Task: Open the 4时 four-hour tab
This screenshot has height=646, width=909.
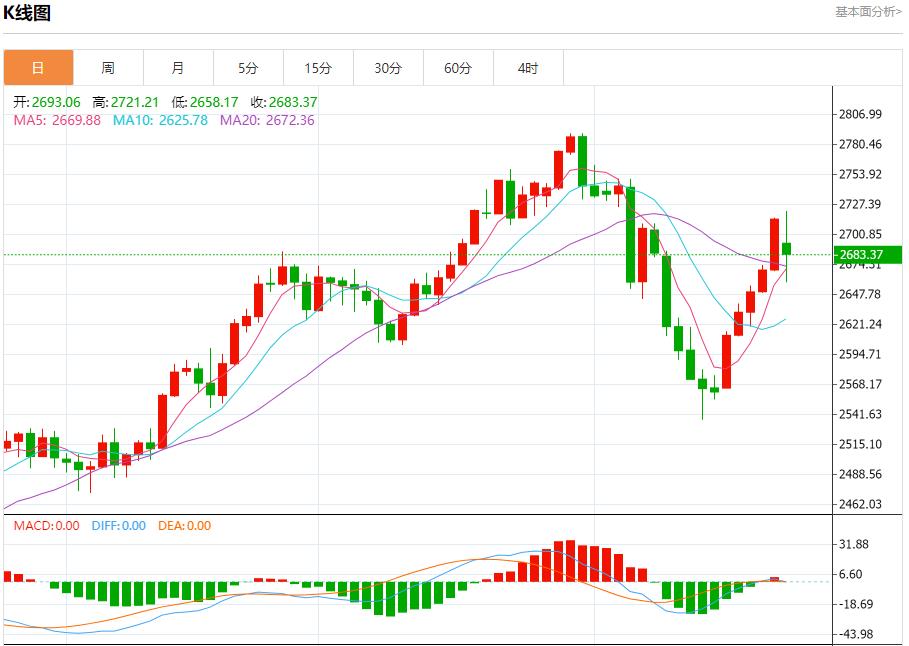Action: click(528, 68)
